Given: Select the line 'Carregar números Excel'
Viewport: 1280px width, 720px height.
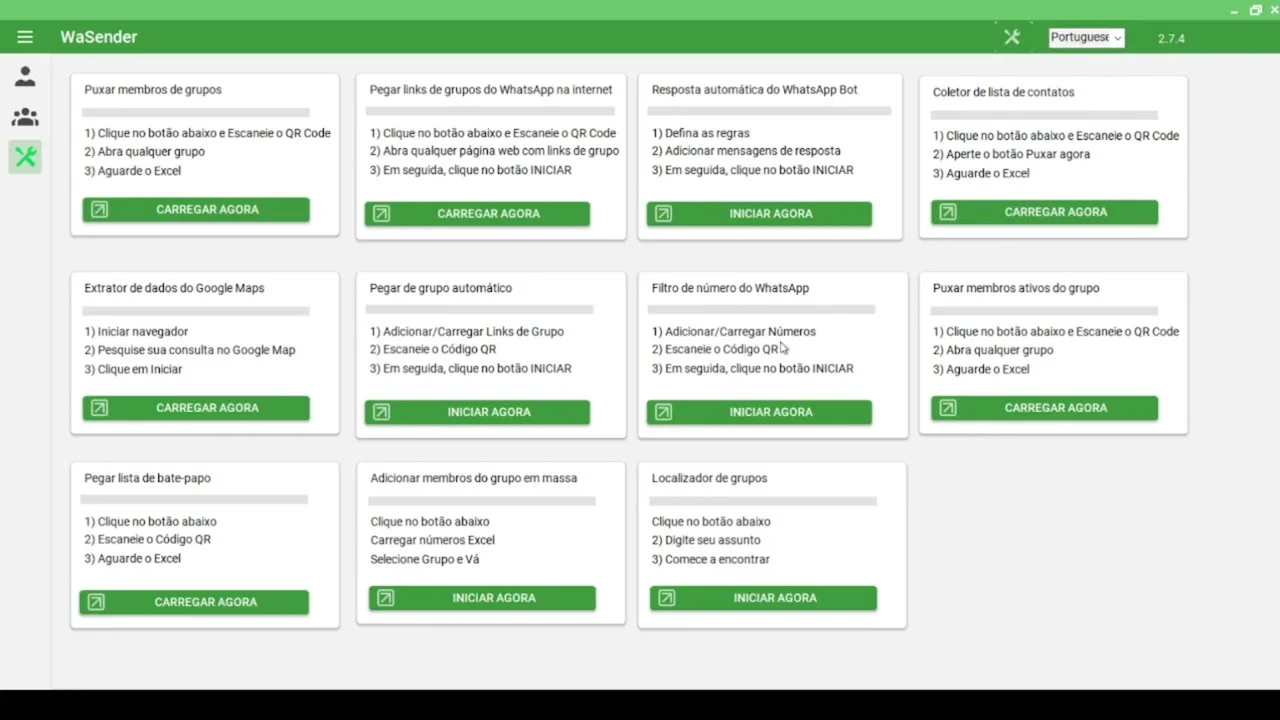Looking at the screenshot, I should point(433,540).
